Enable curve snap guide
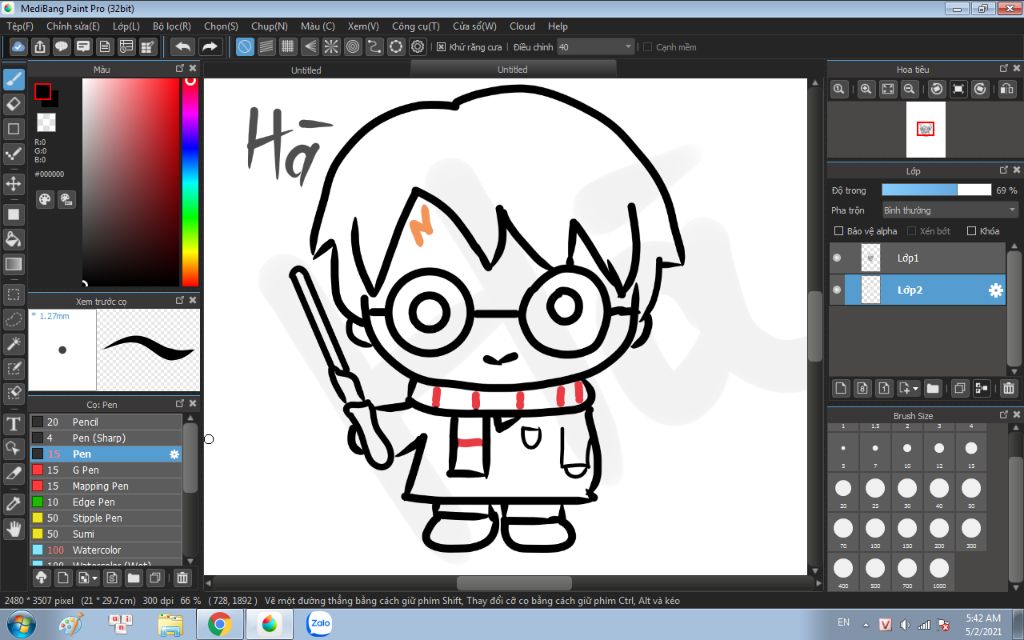Screen dimensions: 1024x640 tap(374, 47)
